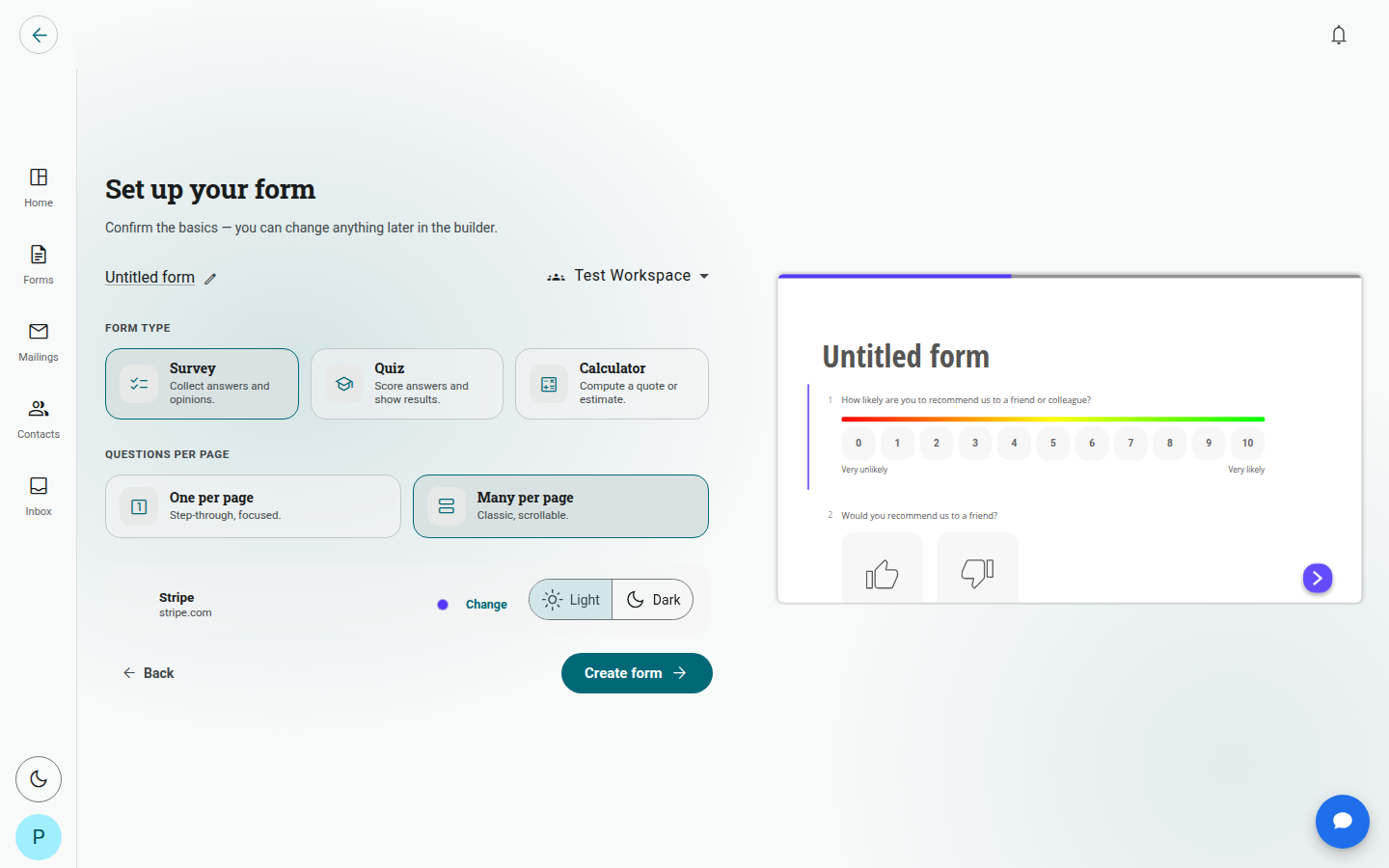Select the Calculator form type
This screenshot has height=868, width=1389.
pyautogui.click(x=612, y=384)
